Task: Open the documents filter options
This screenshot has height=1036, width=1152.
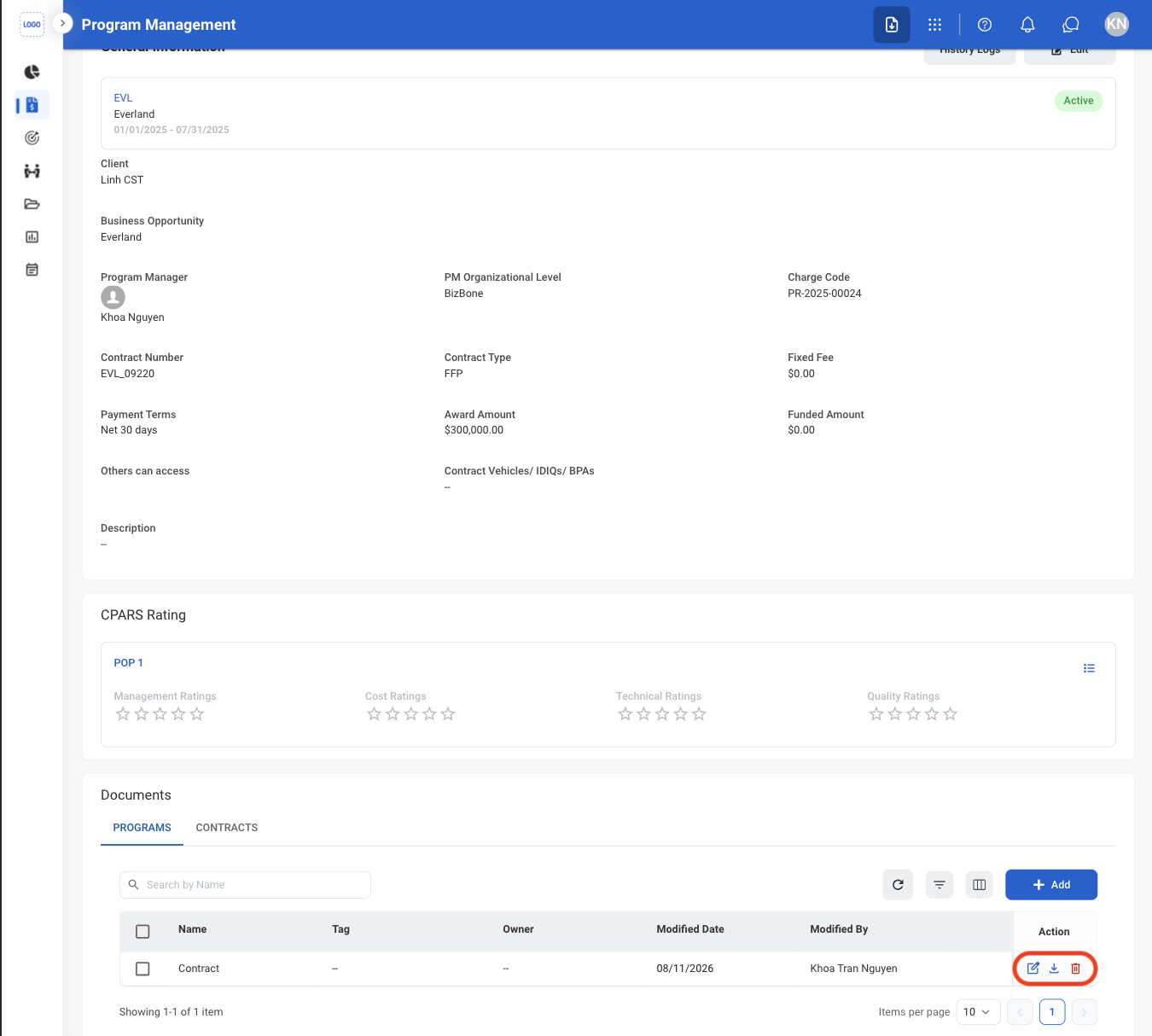Action: point(939,885)
